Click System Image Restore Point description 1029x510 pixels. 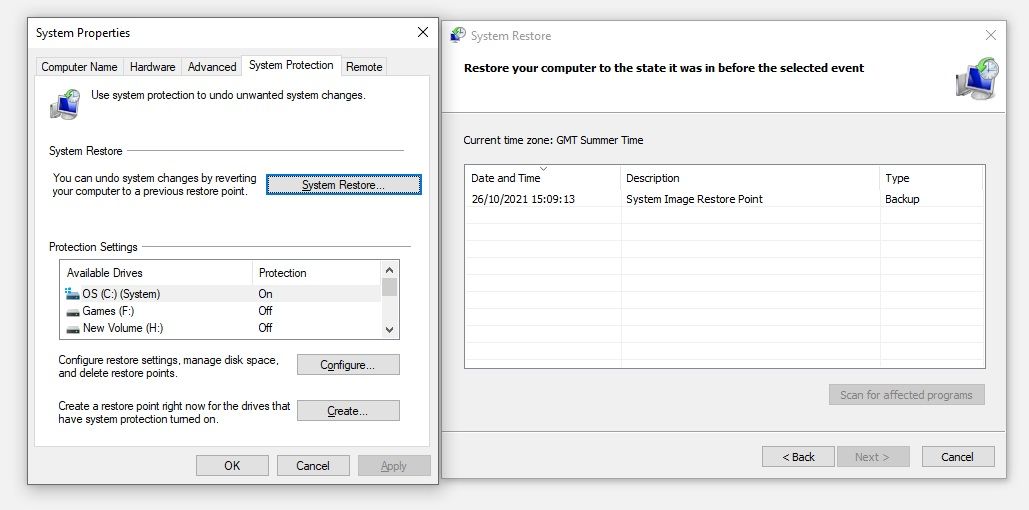tap(694, 199)
